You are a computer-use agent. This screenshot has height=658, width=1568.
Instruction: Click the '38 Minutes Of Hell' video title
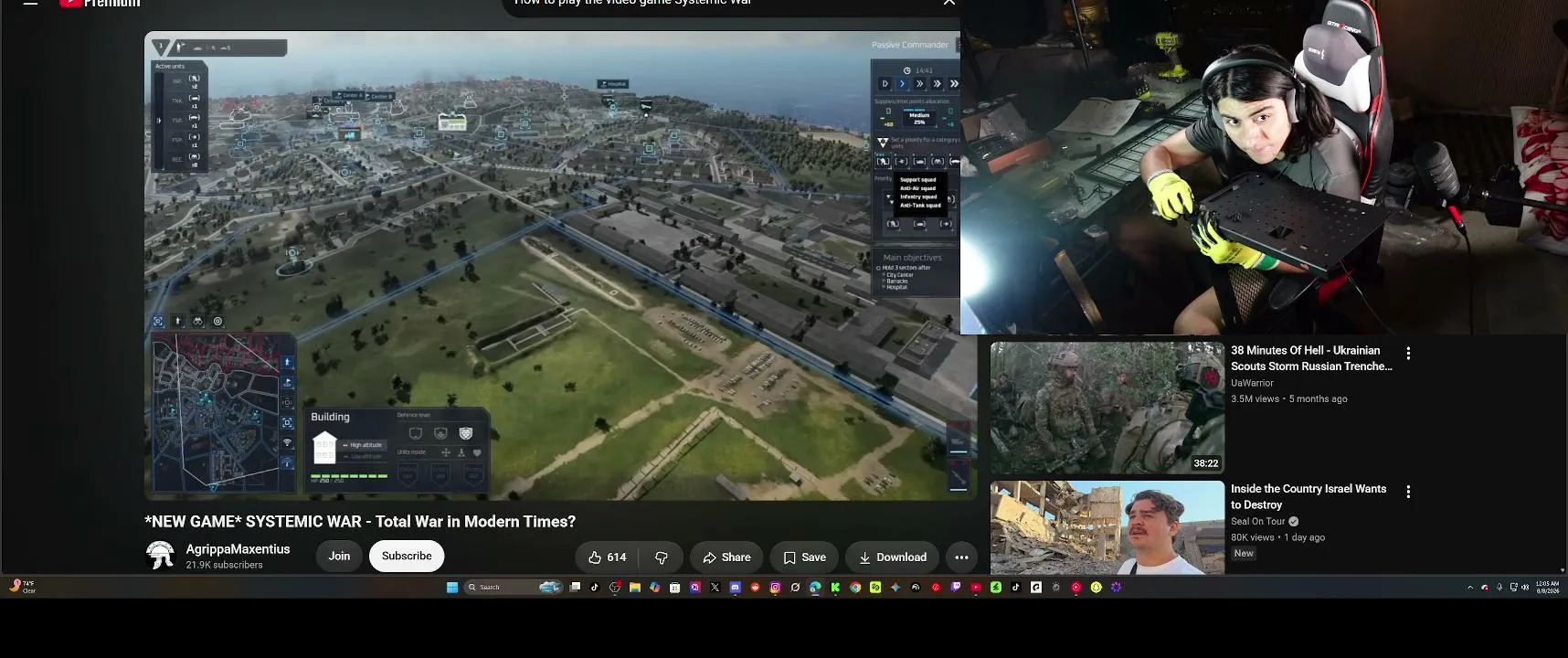pos(1311,358)
